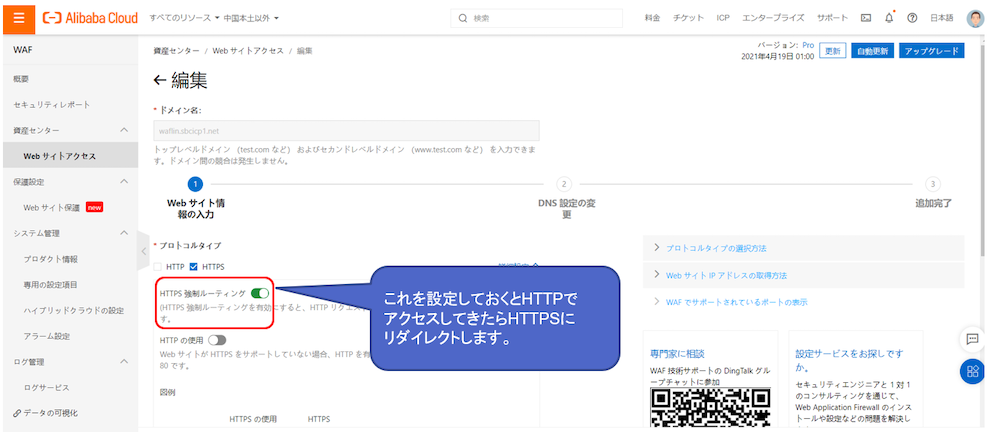Open the floating chat message icon
The height and width of the screenshot is (432, 1000).
tap(972, 339)
